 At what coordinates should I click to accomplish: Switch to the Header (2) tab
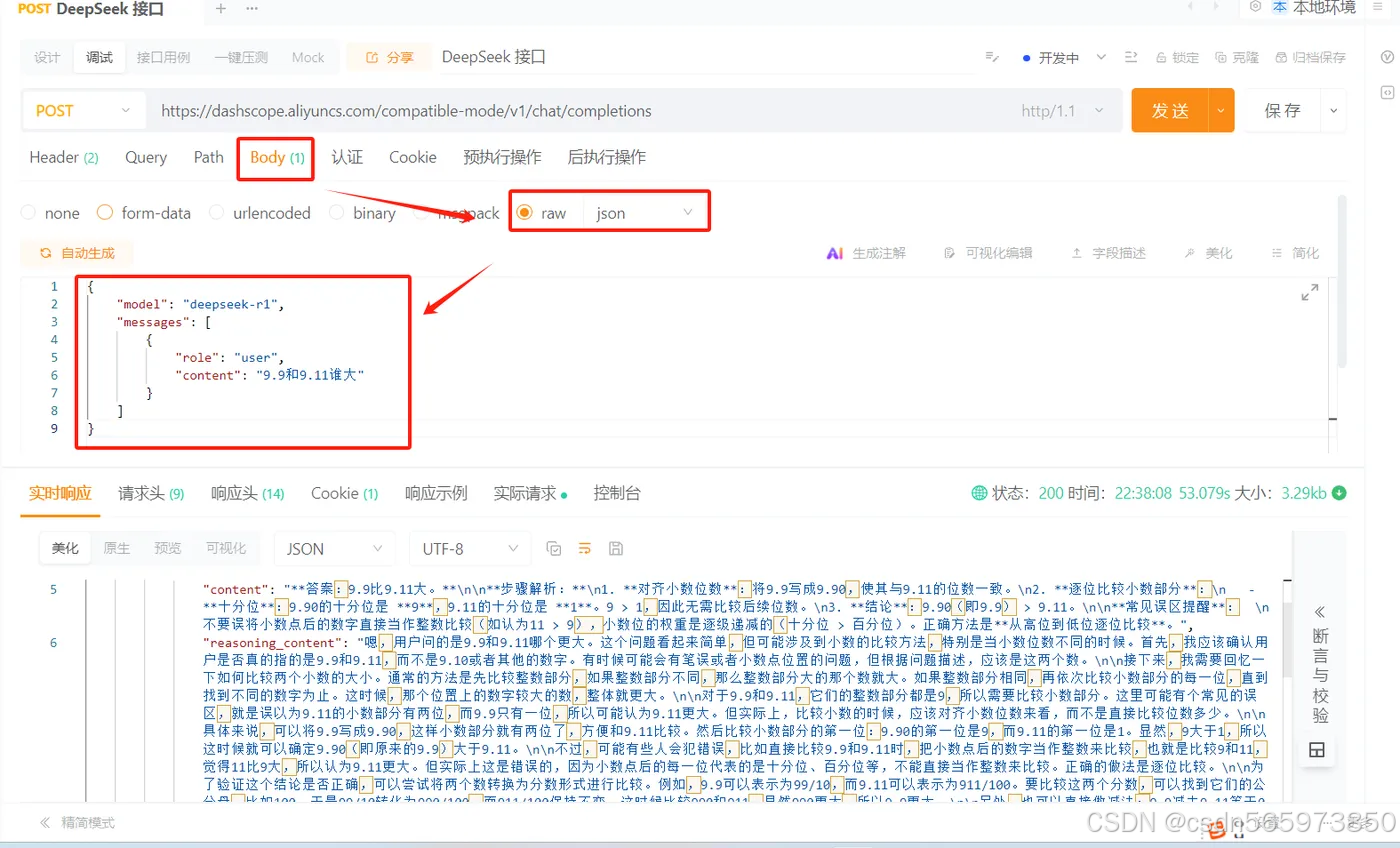coord(64,157)
